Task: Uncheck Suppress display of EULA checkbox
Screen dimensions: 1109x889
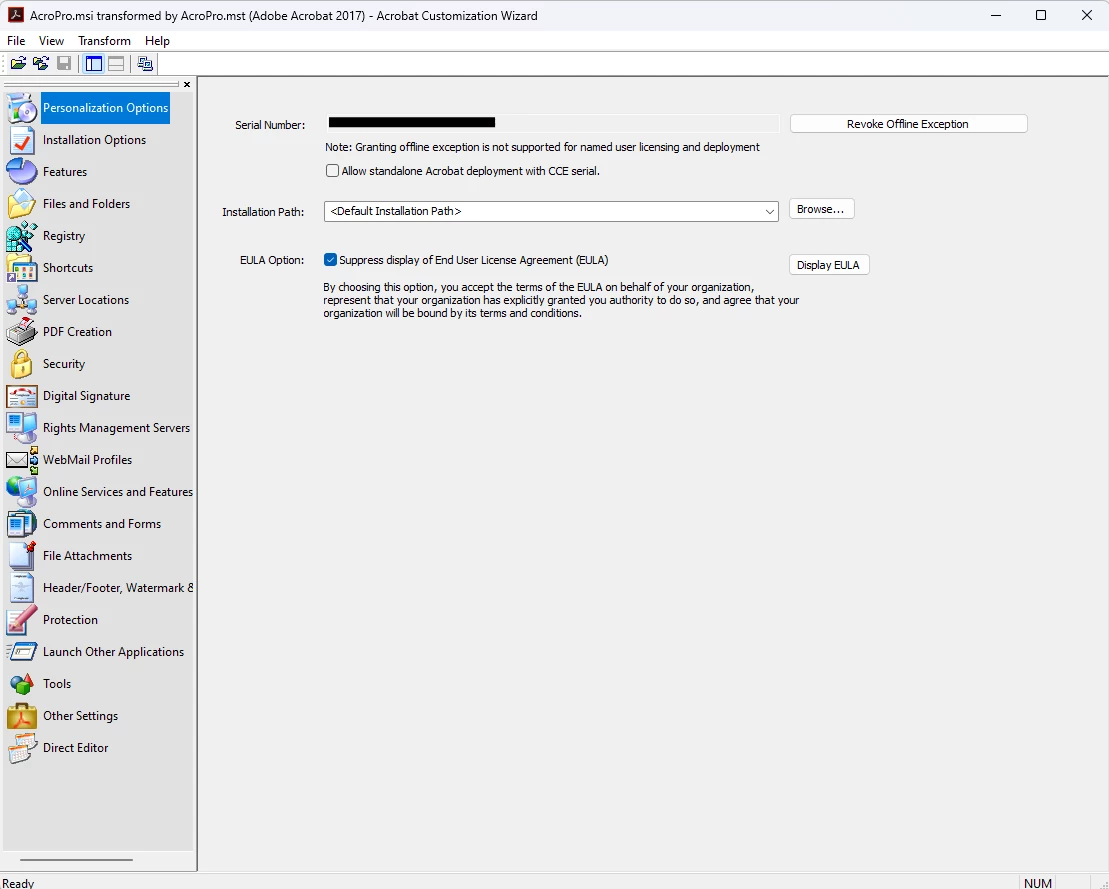Action: pos(330,260)
